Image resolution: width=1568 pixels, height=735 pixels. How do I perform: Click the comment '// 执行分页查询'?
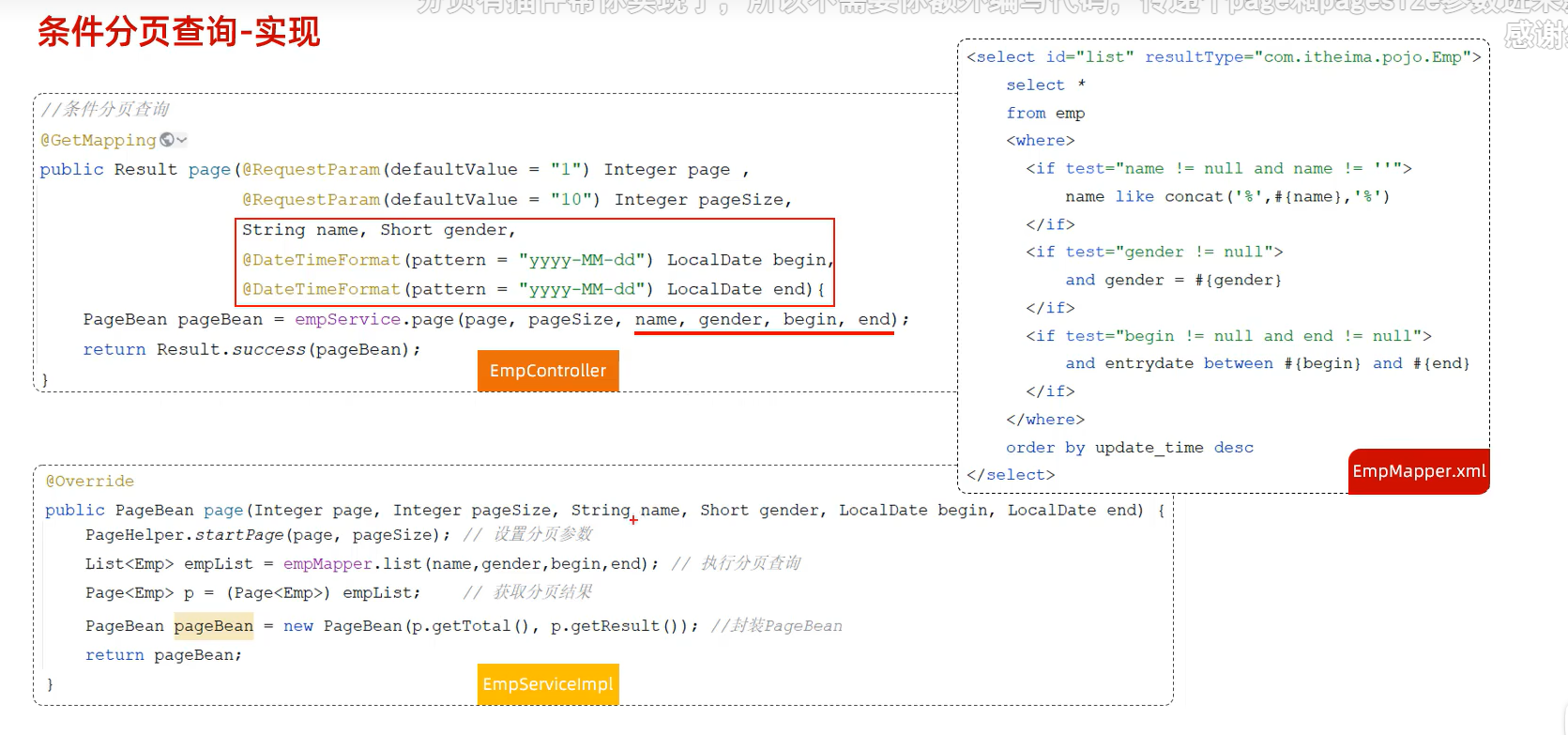tap(737, 563)
